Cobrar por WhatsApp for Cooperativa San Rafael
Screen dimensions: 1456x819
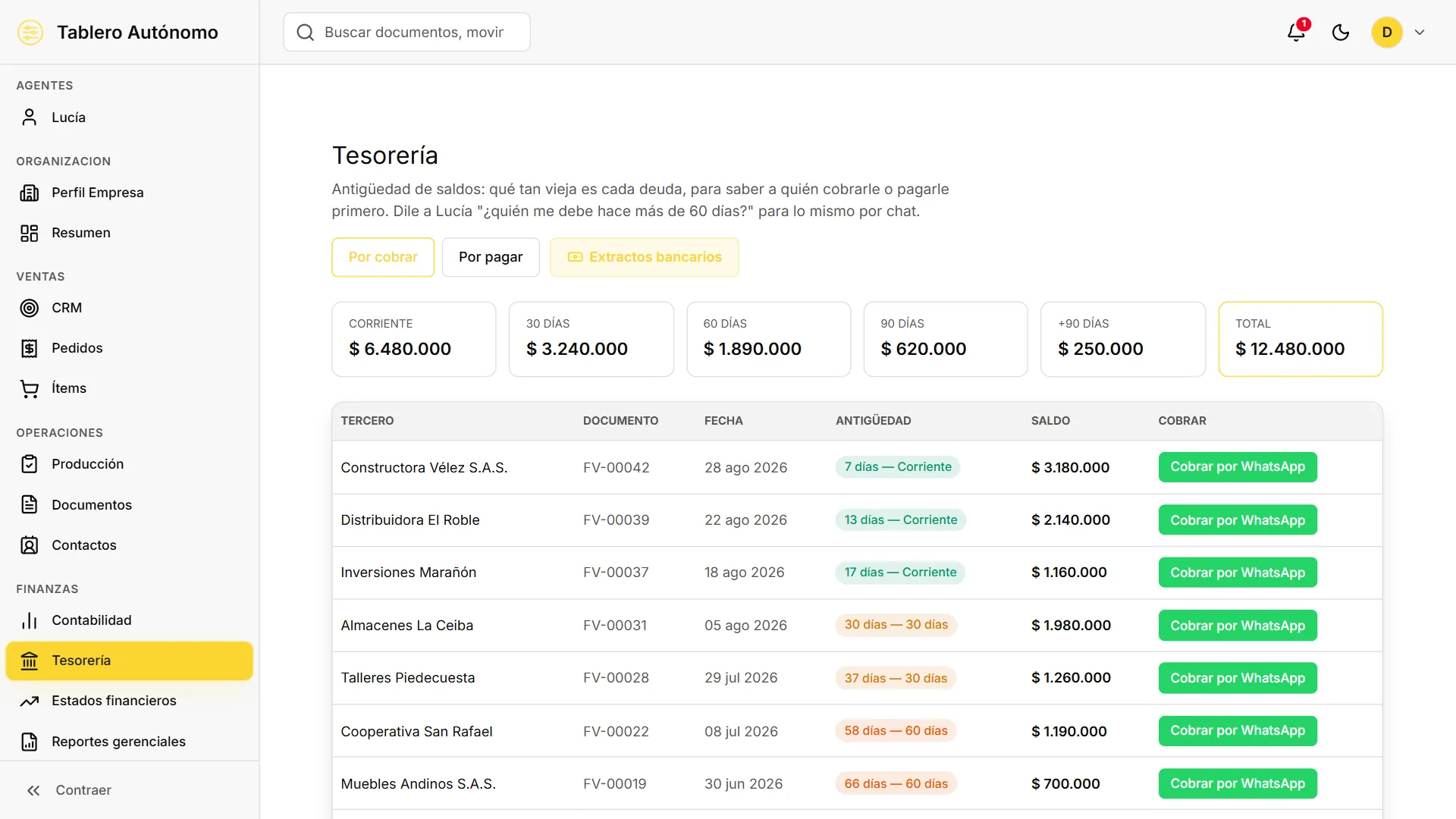(x=1238, y=731)
